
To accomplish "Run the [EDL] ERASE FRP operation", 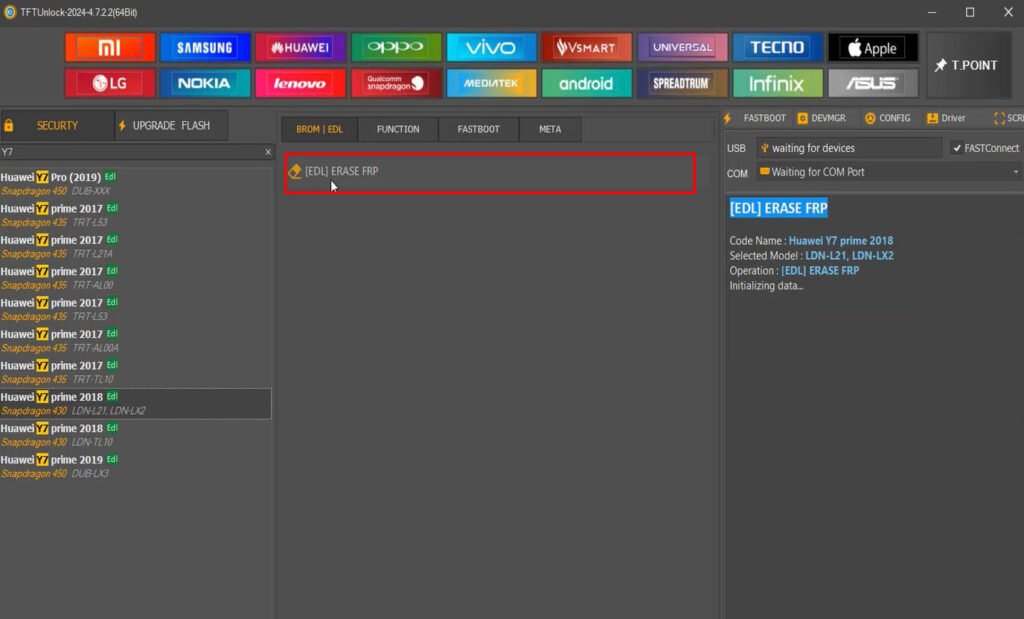I will (490, 172).
